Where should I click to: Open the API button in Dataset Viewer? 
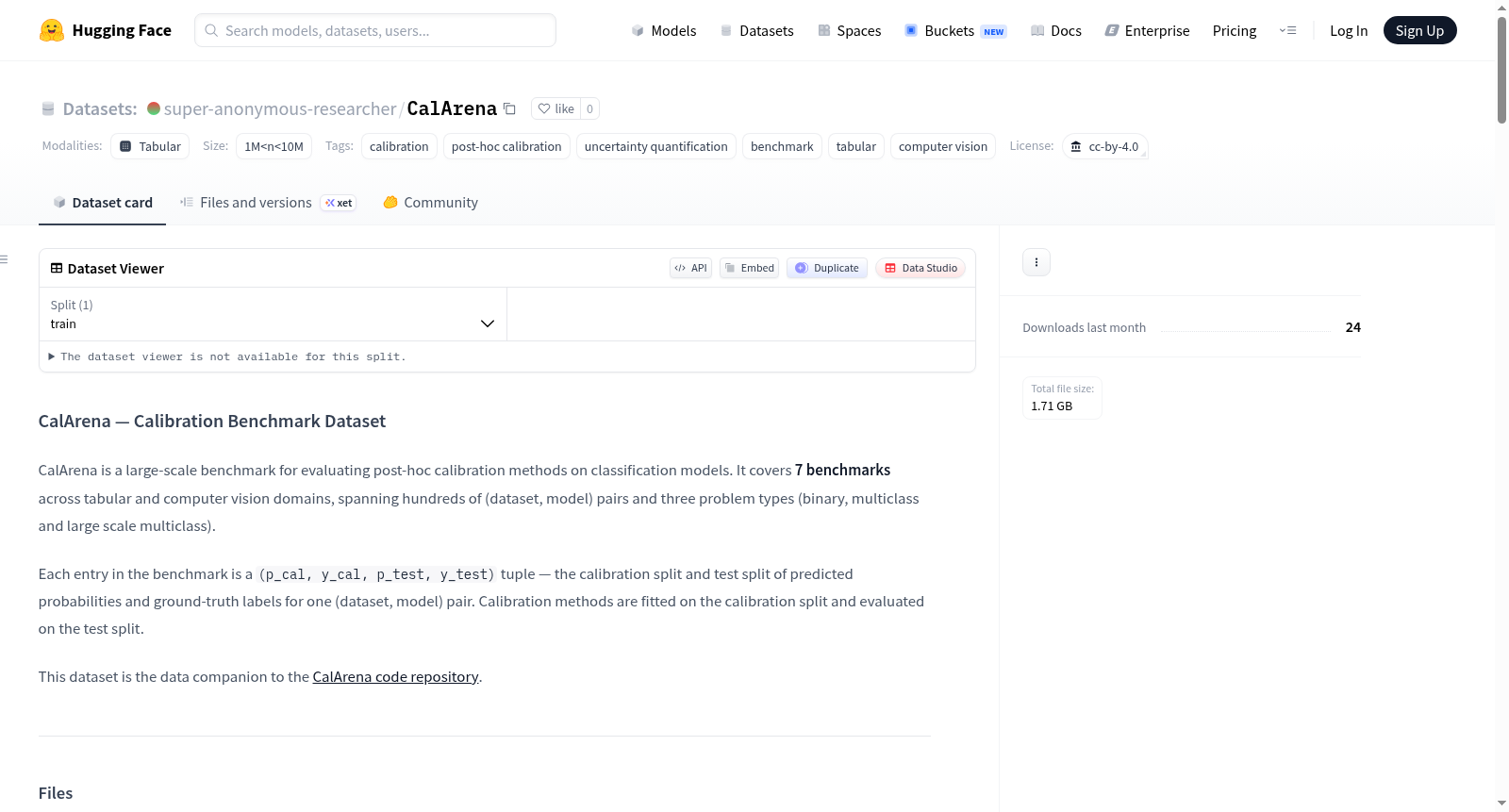[x=690, y=268]
